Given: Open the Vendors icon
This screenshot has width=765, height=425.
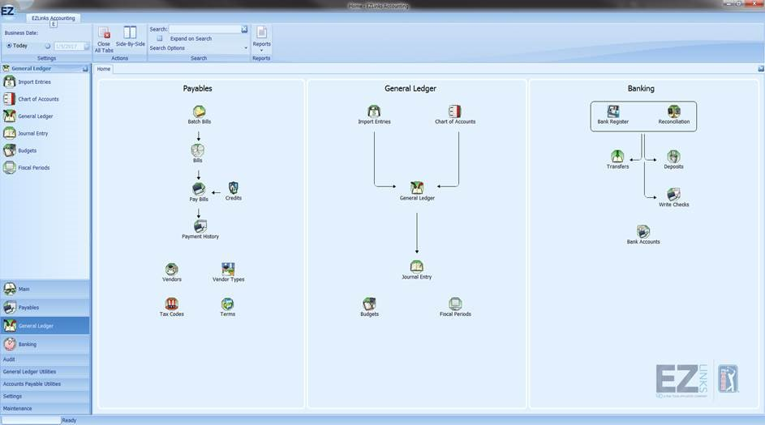Looking at the screenshot, I should (172, 272).
